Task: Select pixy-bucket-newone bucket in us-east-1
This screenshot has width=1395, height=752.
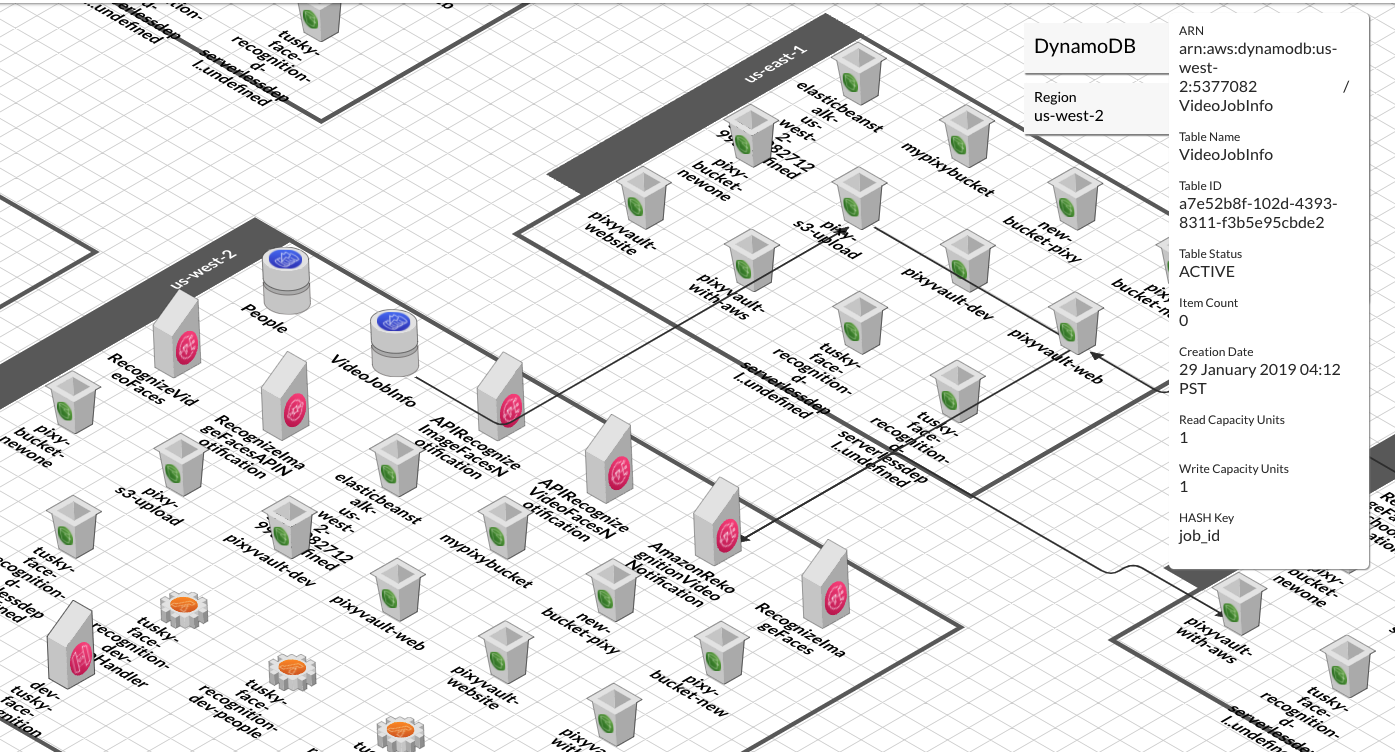Action: tap(752, 136)
